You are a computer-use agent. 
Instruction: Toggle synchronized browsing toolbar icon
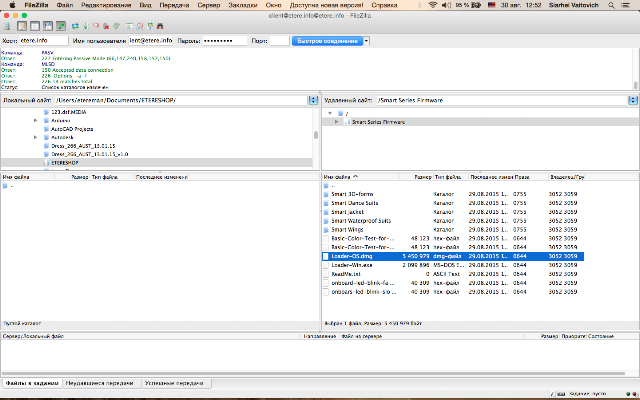tap(150, 26)
